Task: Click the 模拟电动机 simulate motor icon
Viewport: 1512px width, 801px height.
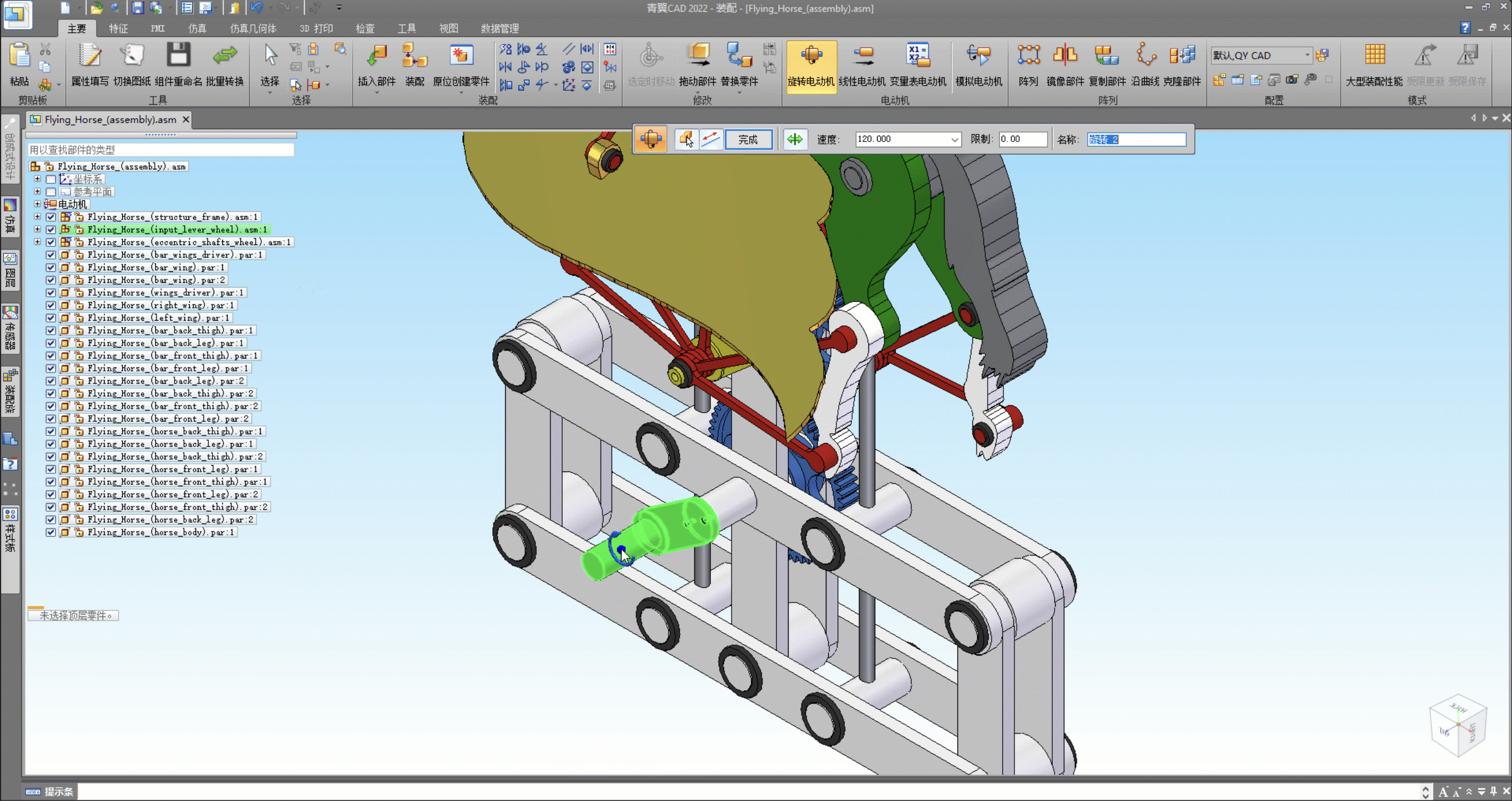Action: (978, 65)
